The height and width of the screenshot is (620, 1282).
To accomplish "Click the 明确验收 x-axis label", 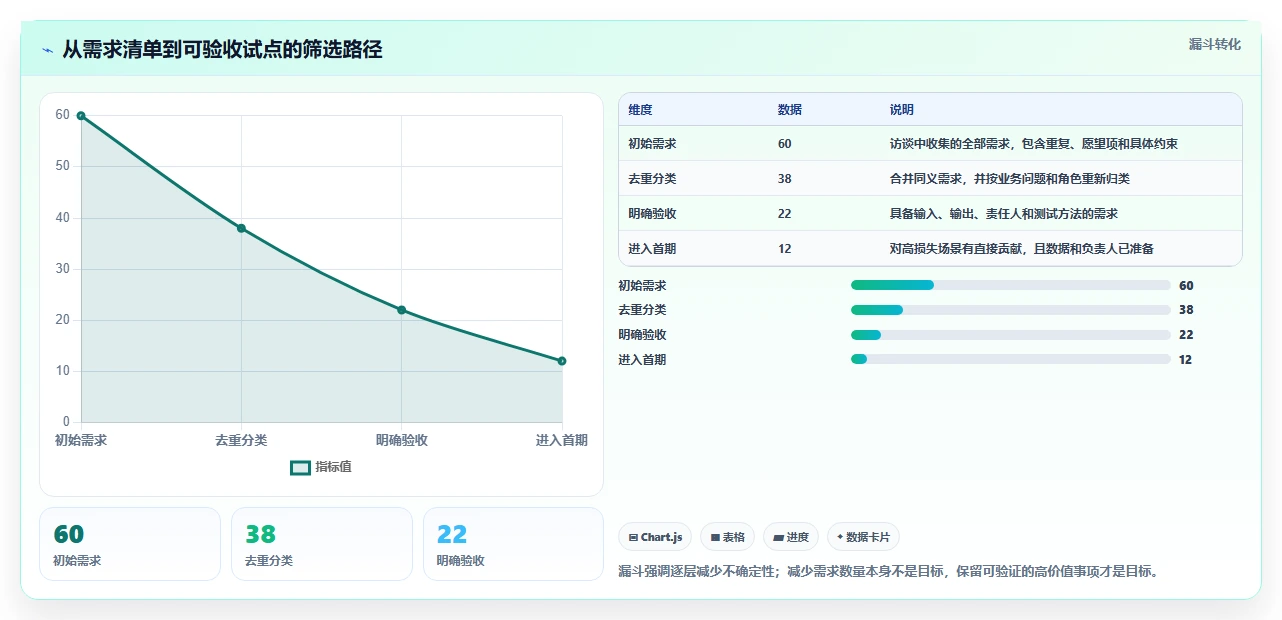I will tap(401, 440).
